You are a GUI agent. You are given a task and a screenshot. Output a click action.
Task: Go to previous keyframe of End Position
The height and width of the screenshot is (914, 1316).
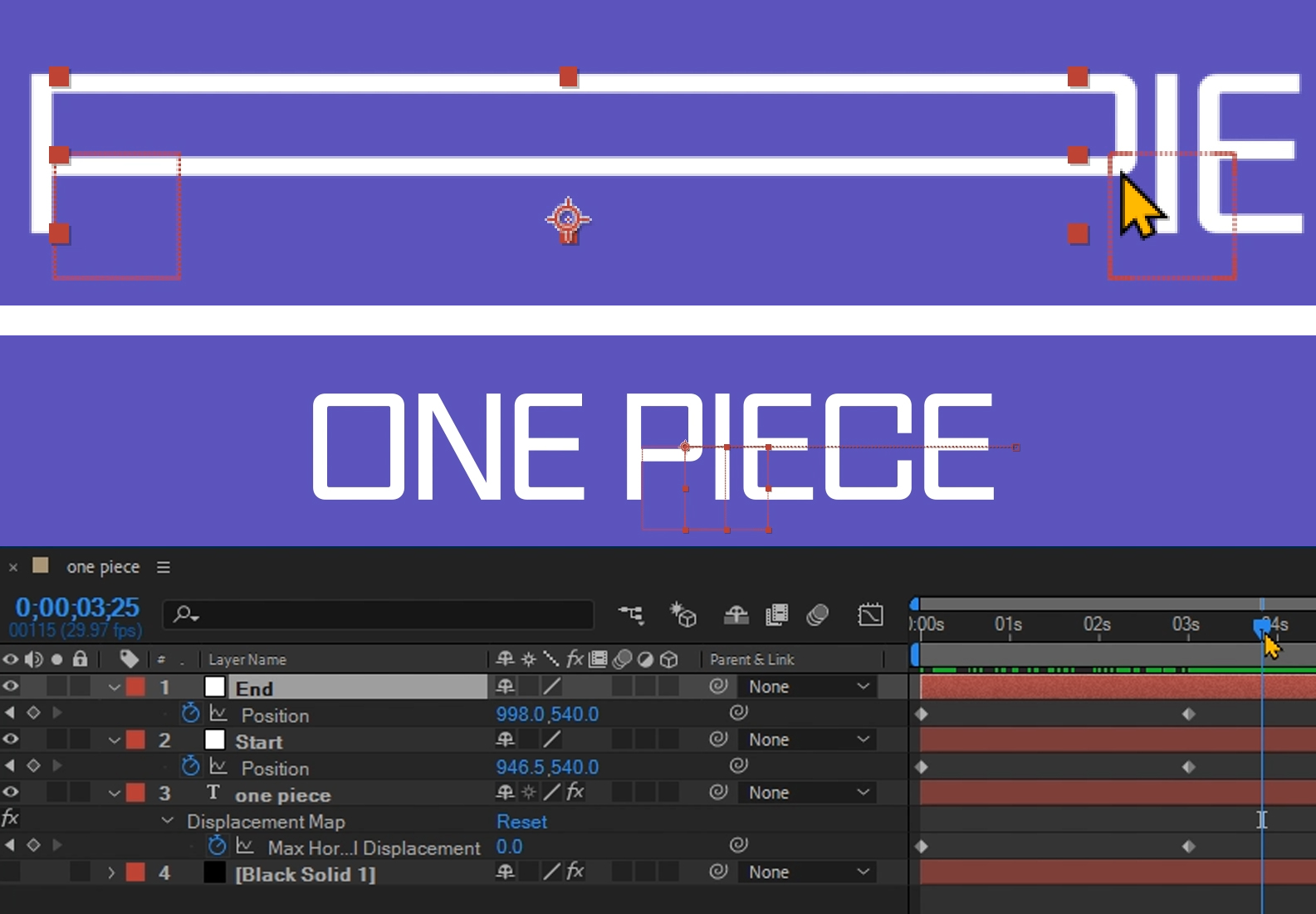10,713
